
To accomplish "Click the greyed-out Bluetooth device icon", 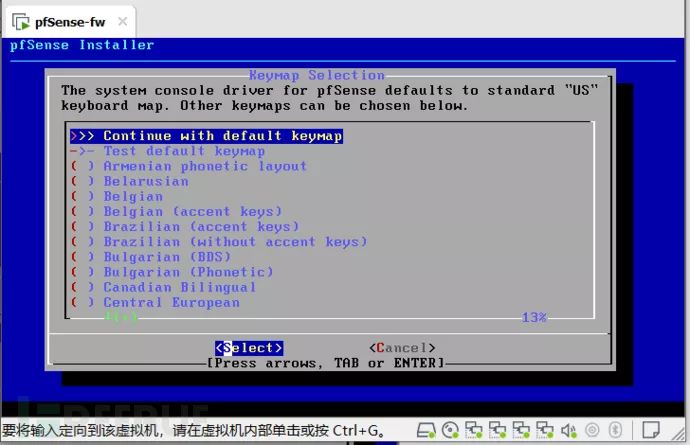I will [x=616, y=430].
